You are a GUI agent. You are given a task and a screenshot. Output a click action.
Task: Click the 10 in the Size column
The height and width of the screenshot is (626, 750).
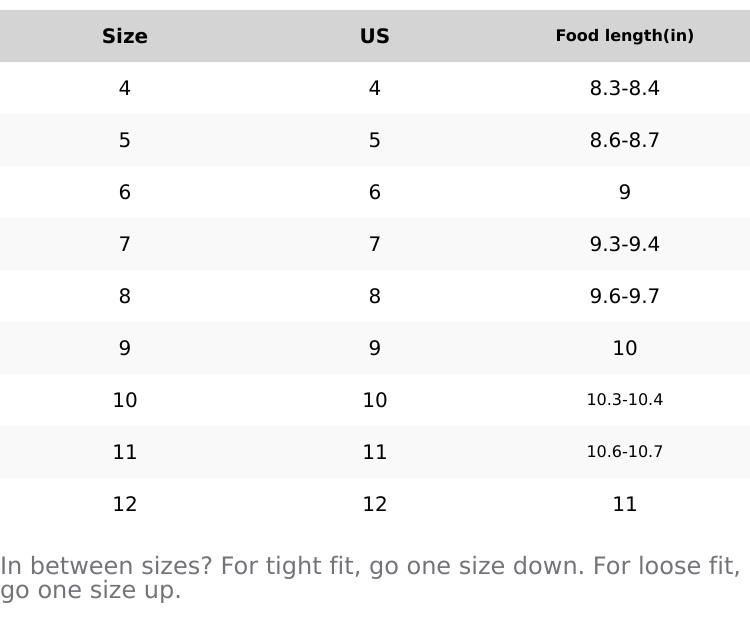tap(125, 400)
